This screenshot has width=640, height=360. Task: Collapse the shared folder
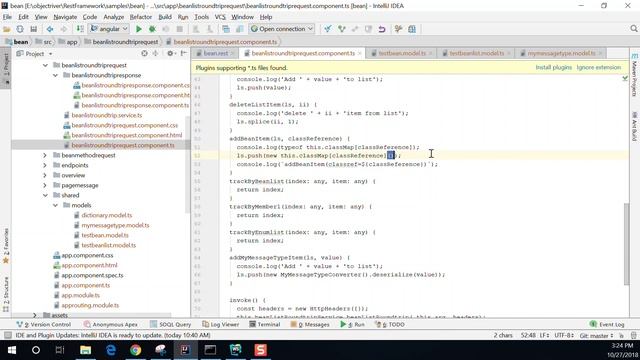(x=45, y=196)
